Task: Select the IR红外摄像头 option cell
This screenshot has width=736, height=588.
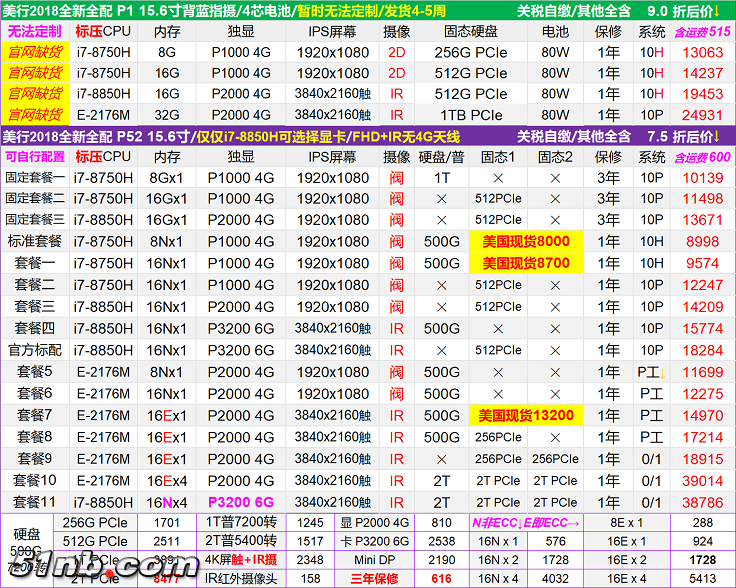Action: click(240, 579)
